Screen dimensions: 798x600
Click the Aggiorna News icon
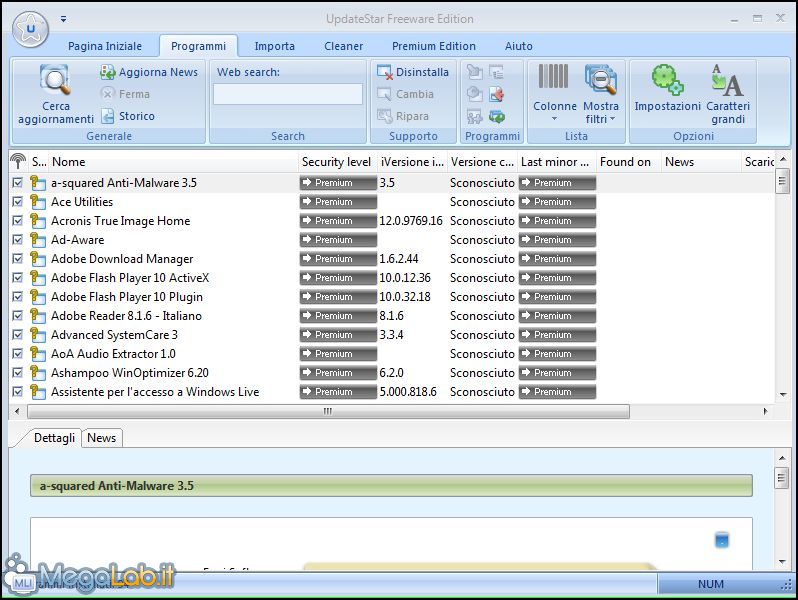[107, 72]
